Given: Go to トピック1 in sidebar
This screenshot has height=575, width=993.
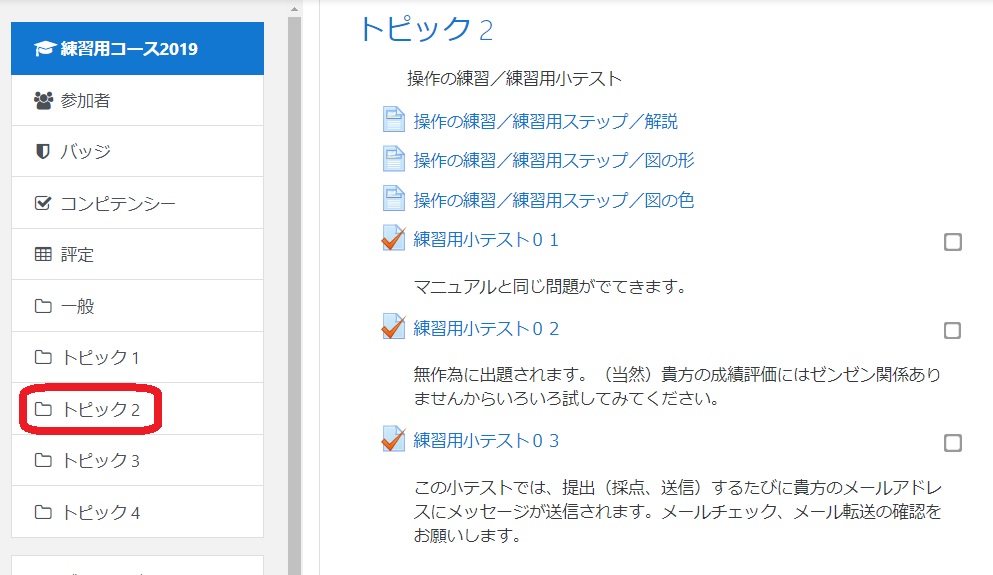Looking at the screenshot, I should pyautogui.click(x=137, y=357).
